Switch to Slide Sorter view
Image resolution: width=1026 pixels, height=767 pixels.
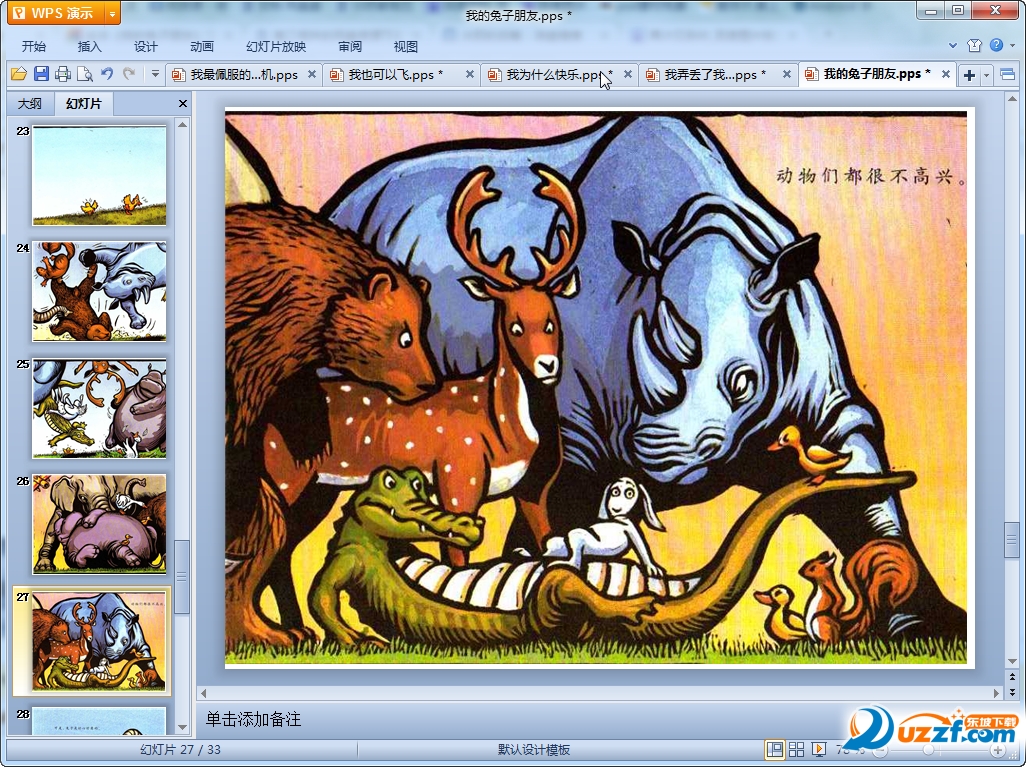[796, 749]
